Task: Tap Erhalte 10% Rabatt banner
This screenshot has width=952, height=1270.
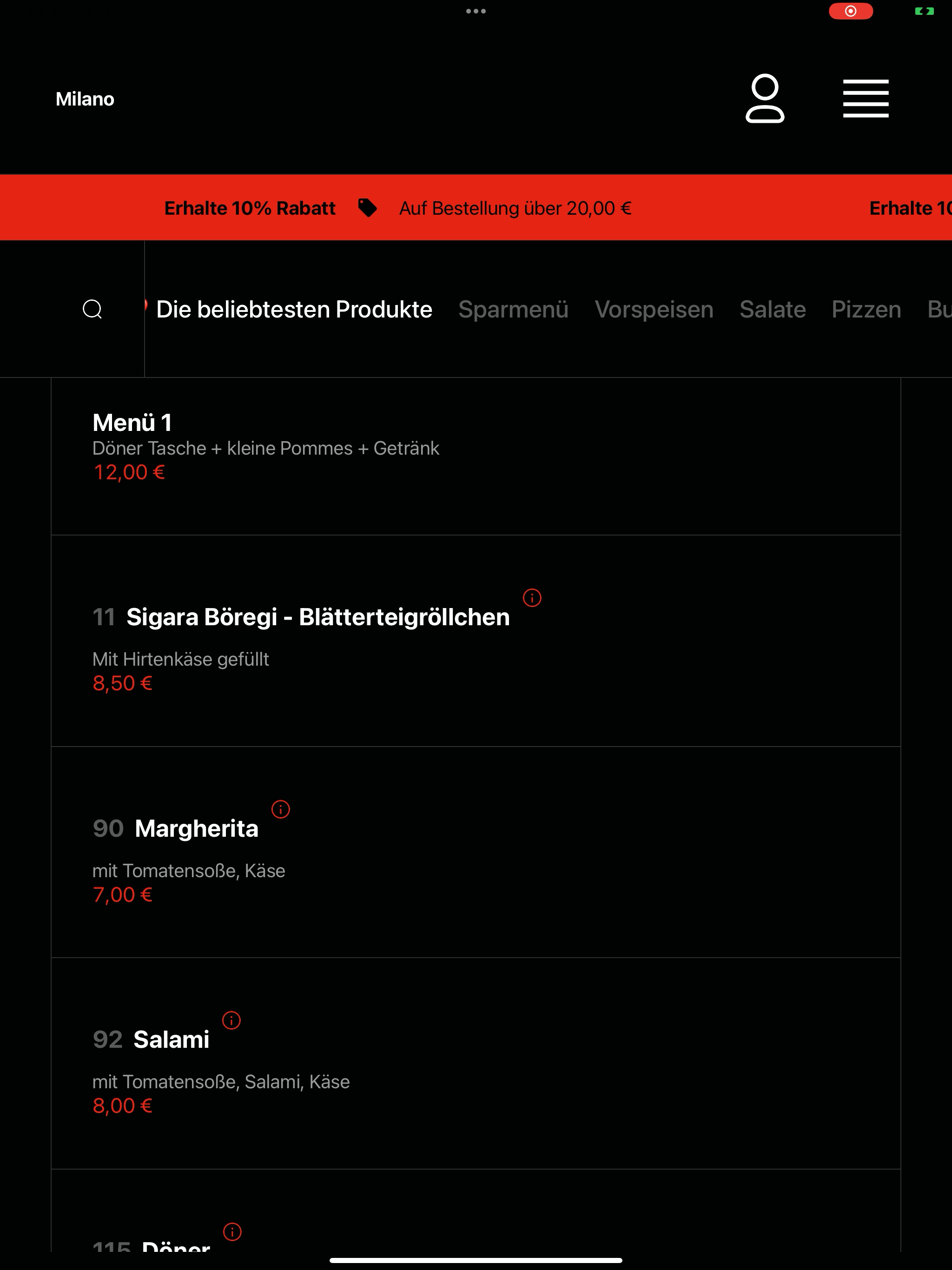Action: click(250, 208)
